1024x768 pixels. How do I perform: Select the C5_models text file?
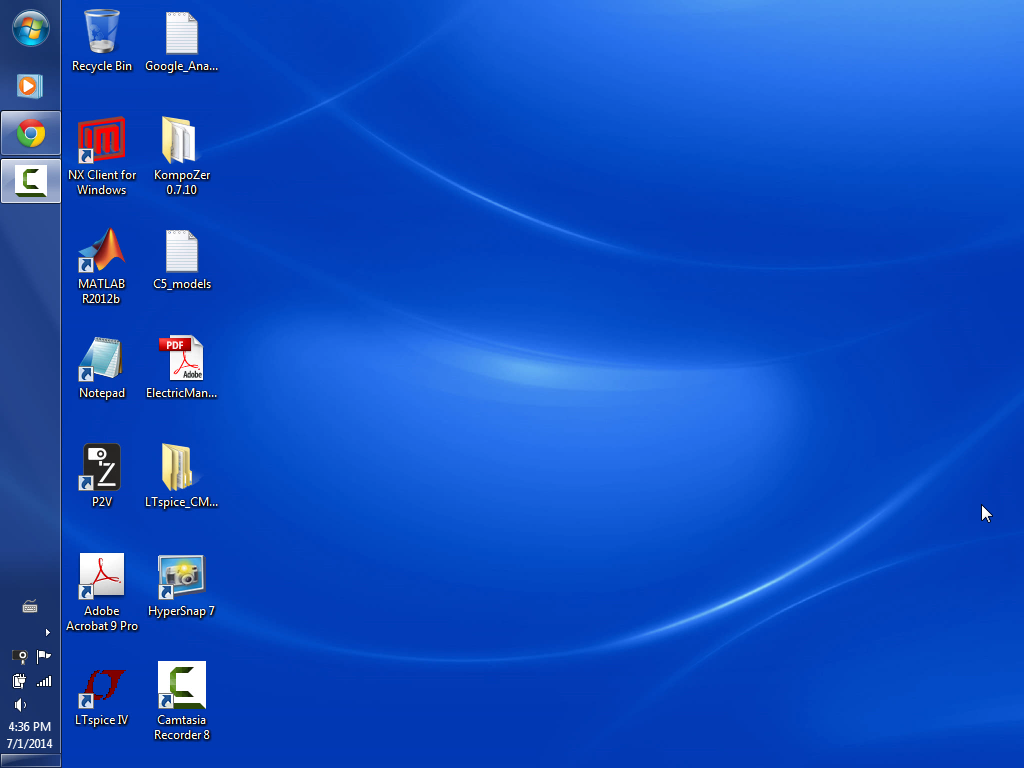tap(182, 259)
